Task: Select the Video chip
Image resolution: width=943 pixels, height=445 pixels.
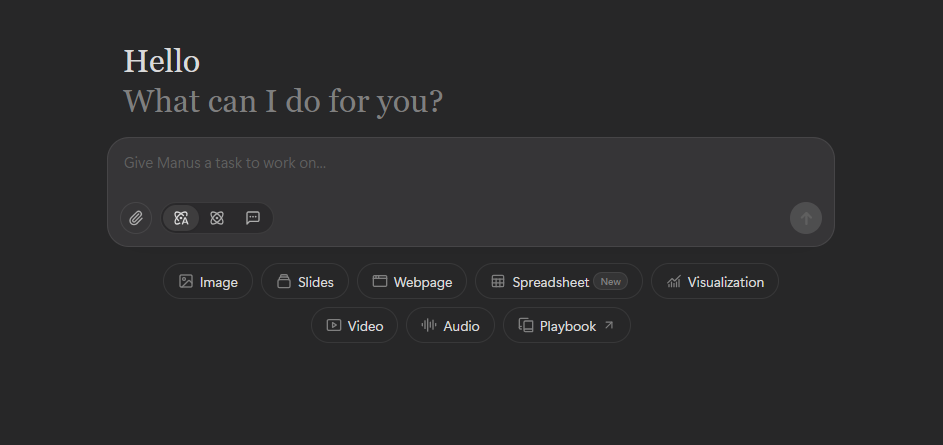Action: click(x=354, y=325)
